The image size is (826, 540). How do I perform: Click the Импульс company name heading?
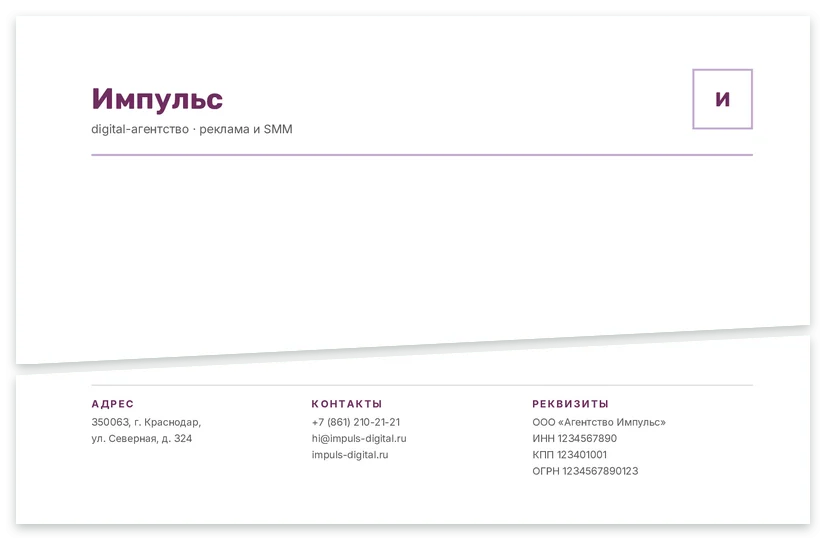(157, 99)
